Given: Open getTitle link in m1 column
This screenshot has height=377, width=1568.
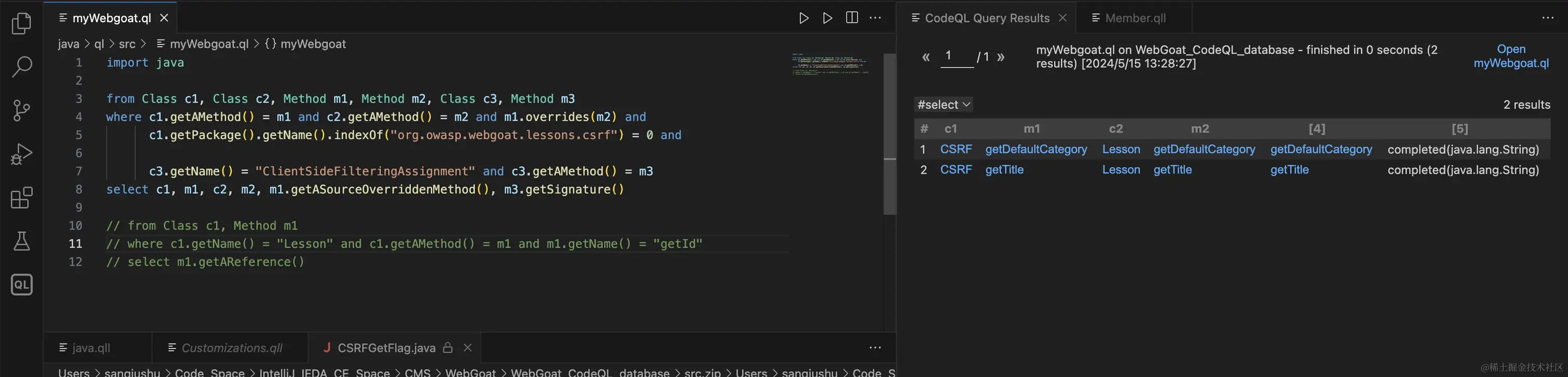Looking at the screenshot, I should pyautogui.click(x=1004, y=170).
